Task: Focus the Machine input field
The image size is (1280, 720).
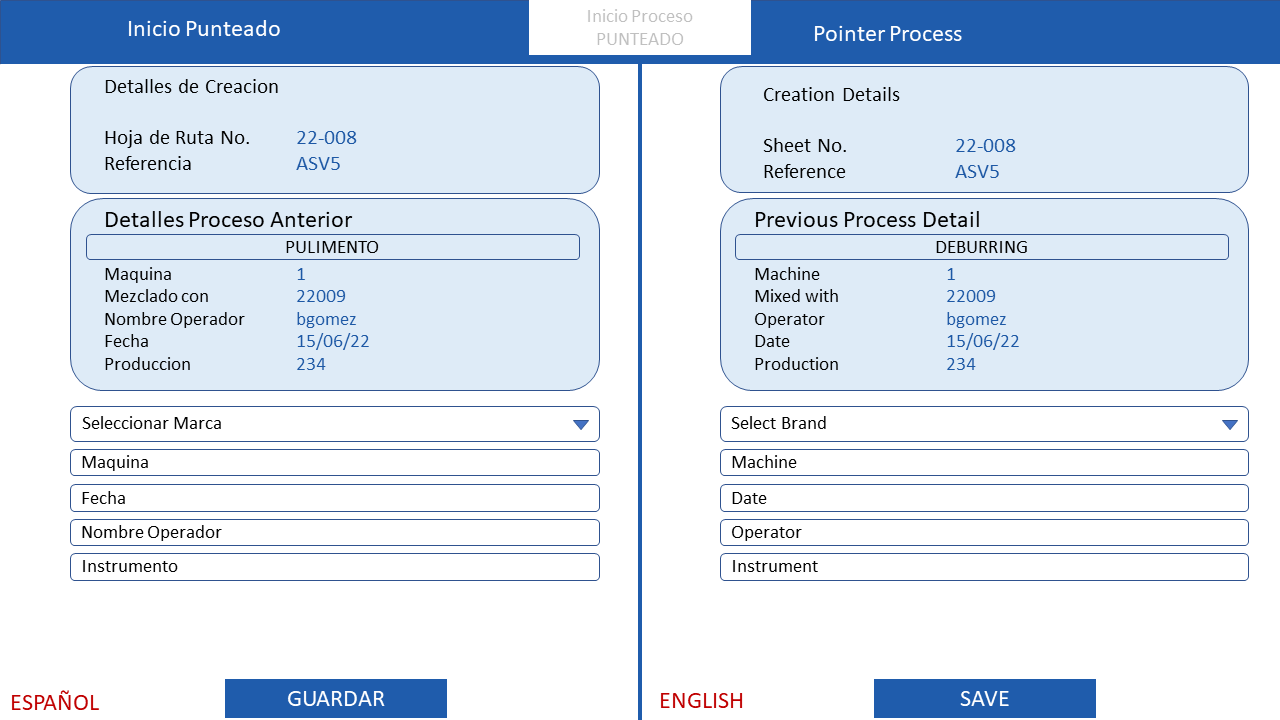Action: point(984,463)
